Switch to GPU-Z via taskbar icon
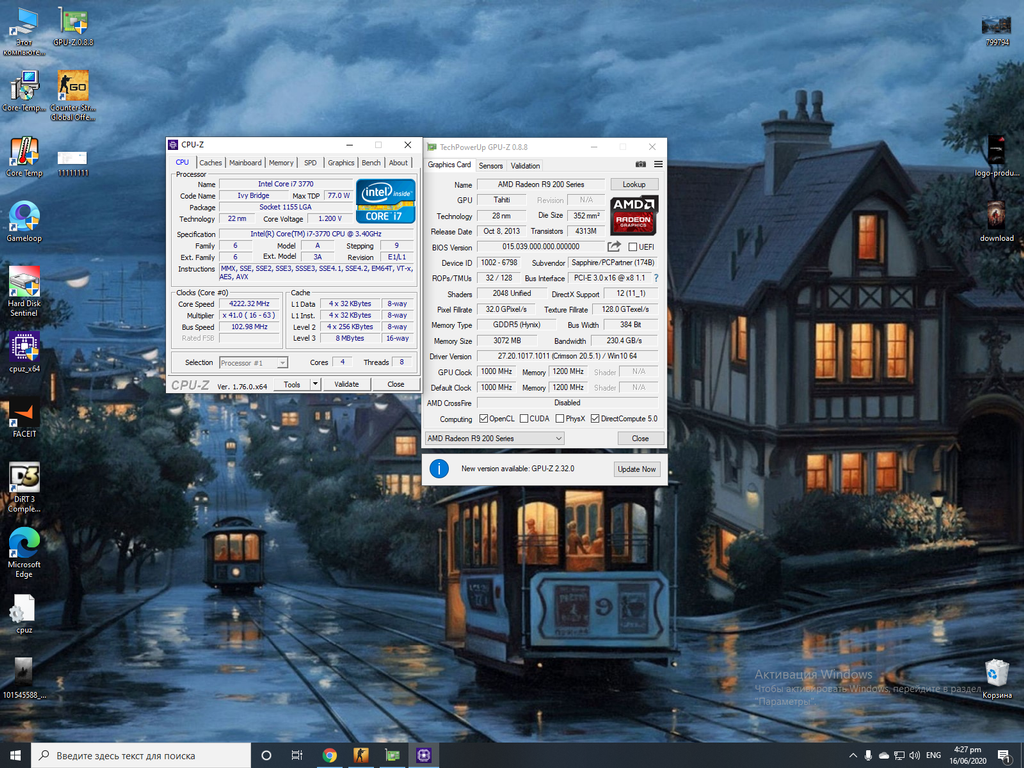Viewport: 1024px width, 768px height. click(x=392, y=755)
